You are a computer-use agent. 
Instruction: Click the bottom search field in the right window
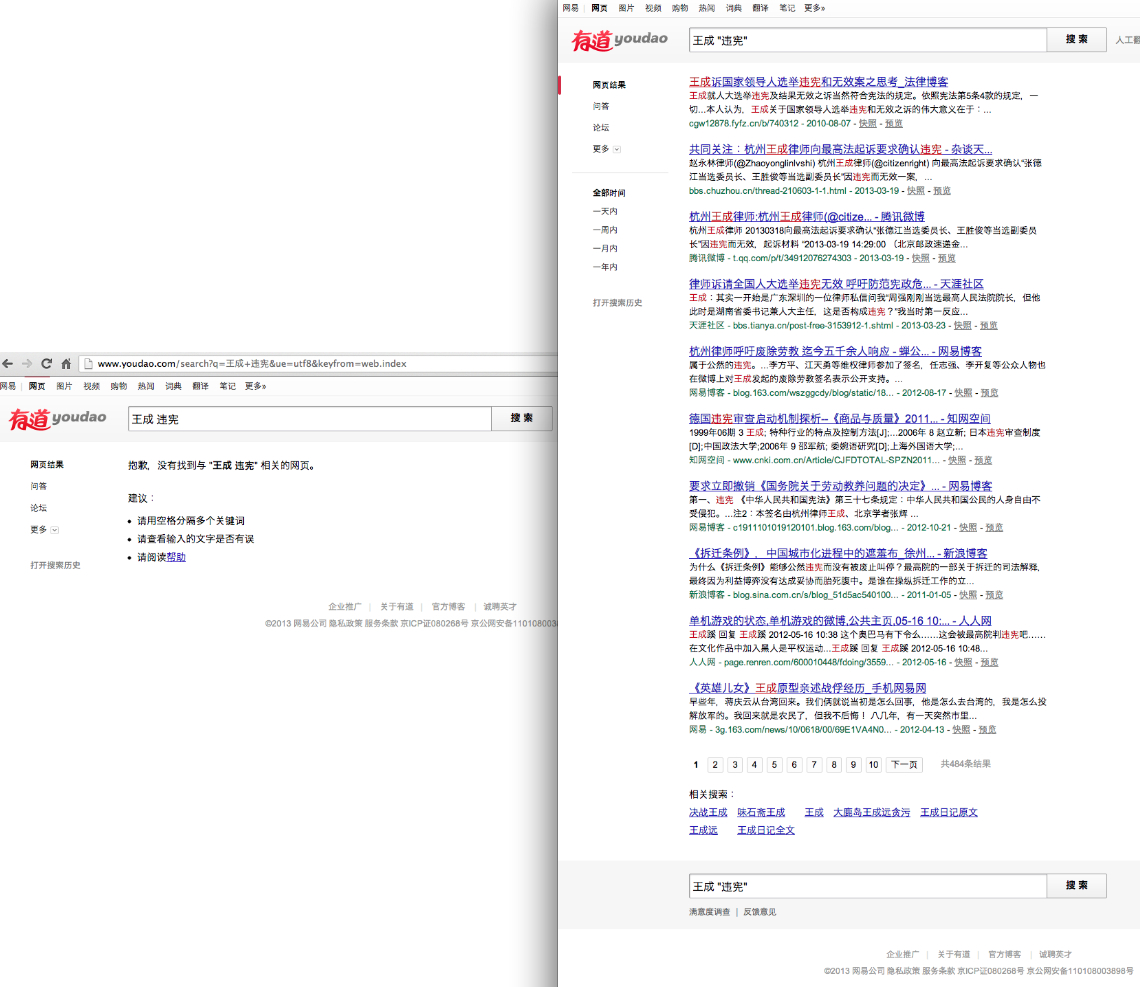[867, 886]
